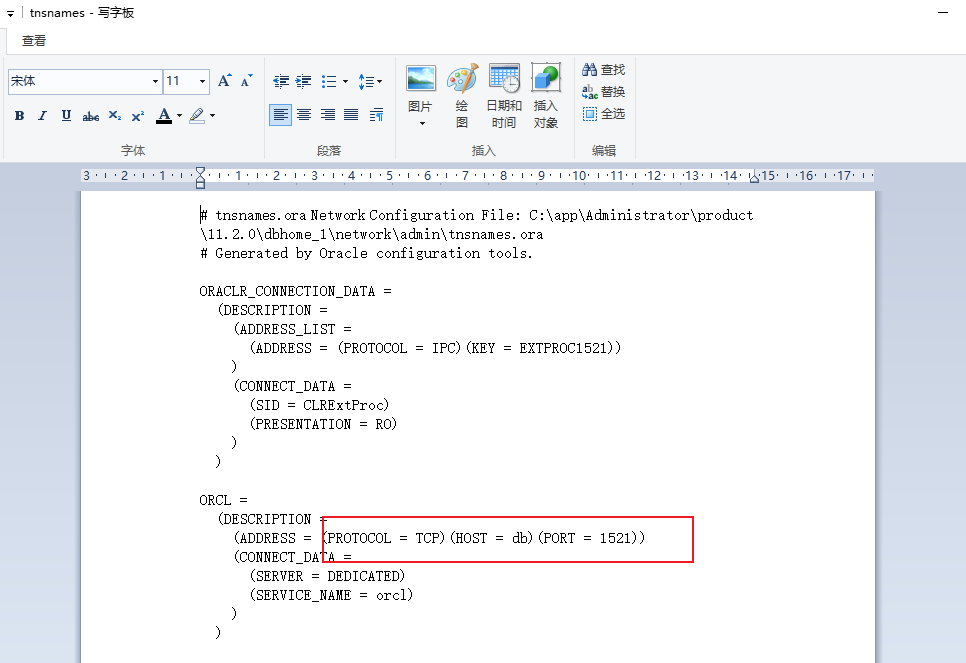Decrease the paragraph indent

coord(281,81)
